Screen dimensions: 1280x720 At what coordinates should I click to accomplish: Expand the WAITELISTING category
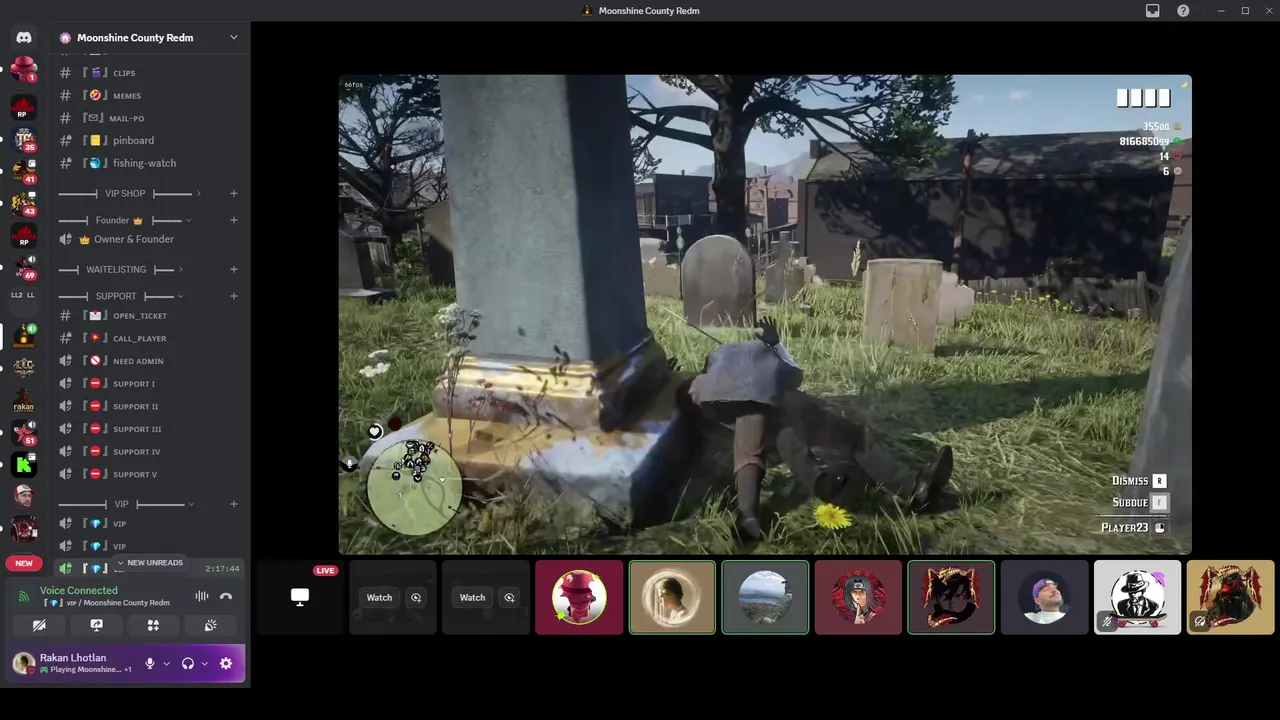(121, 269)
